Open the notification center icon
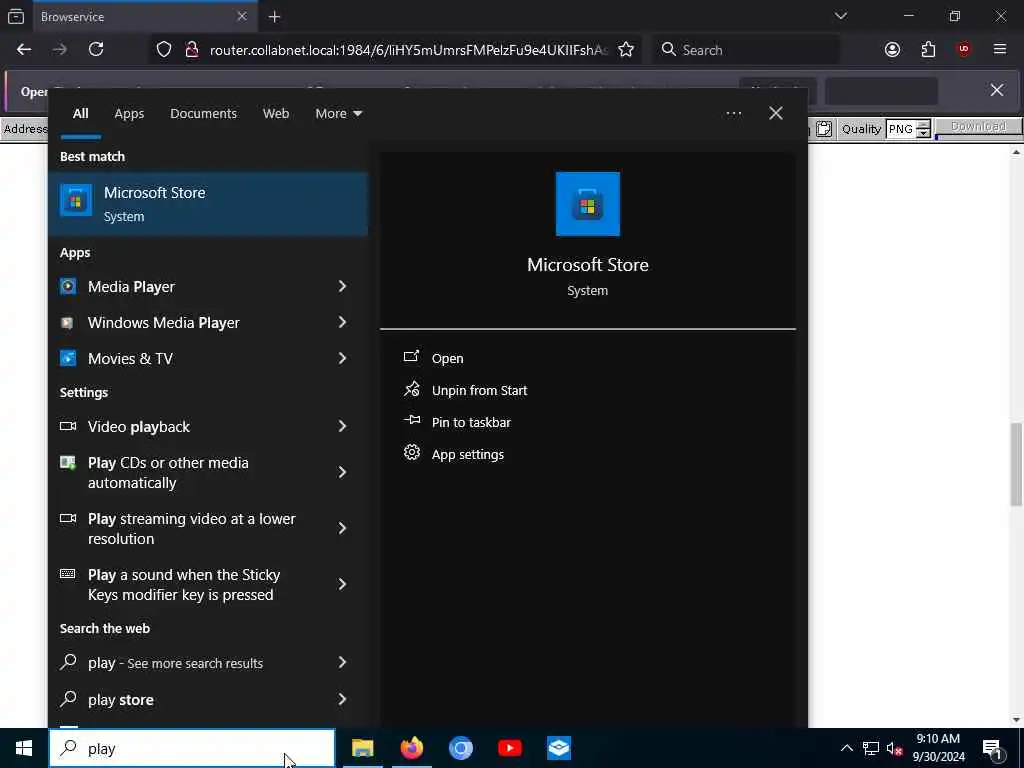 pyautogui.click(x=992, y=749)
